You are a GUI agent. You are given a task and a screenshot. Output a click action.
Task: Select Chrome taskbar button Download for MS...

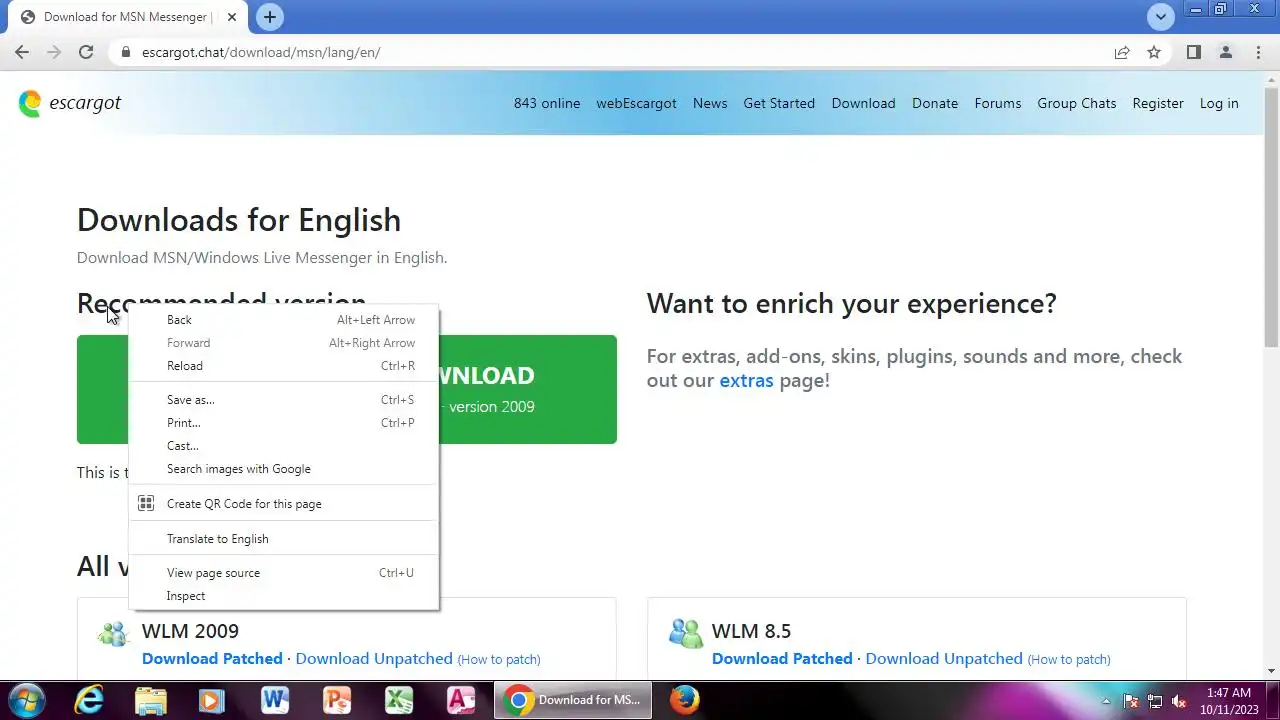pos(573,700)
